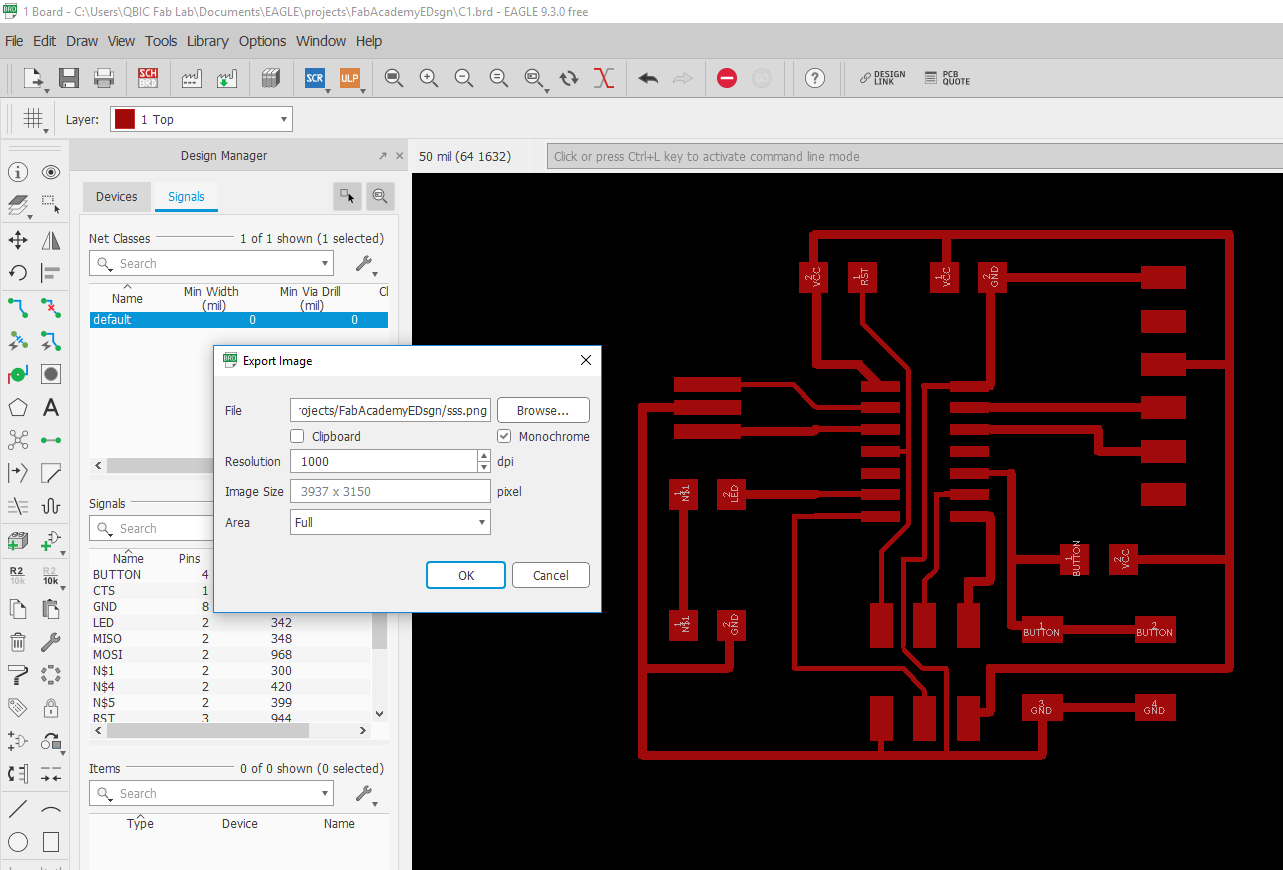Open the Area dropdown set to Full
Viewport: 1283px width, 870px height.
389,522
